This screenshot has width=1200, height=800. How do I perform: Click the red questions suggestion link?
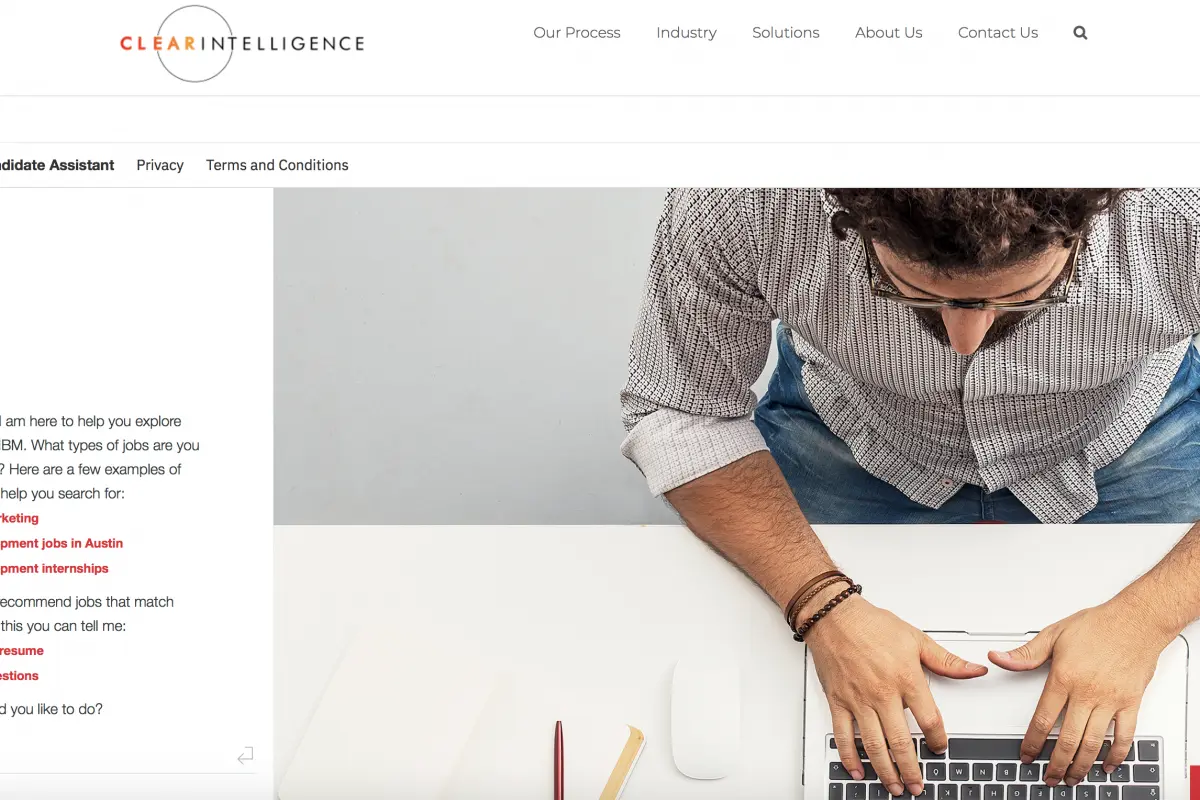(x=19, y=675)
